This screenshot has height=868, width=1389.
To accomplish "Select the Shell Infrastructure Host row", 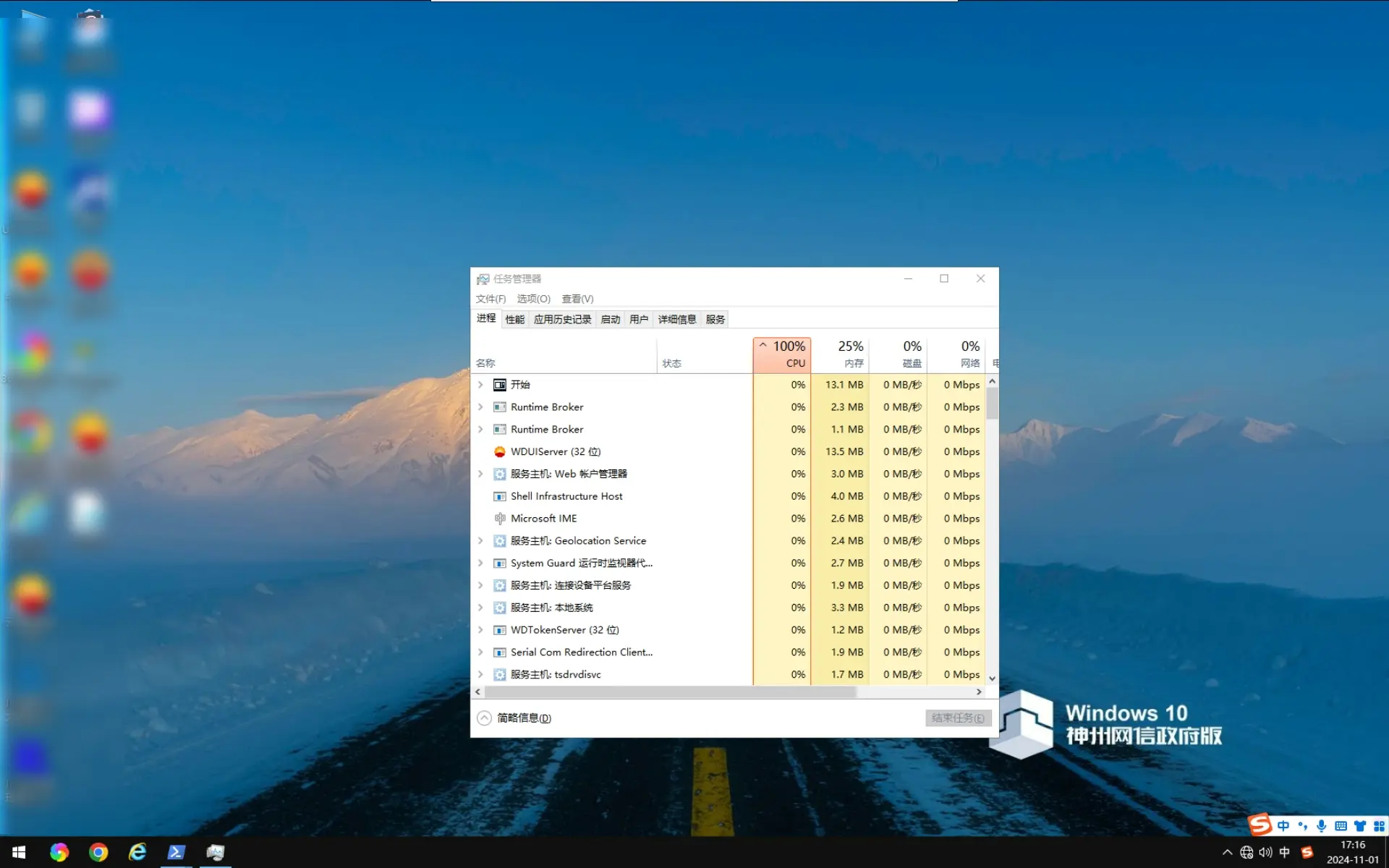I will pyautogui.click(x=566, y=496).
